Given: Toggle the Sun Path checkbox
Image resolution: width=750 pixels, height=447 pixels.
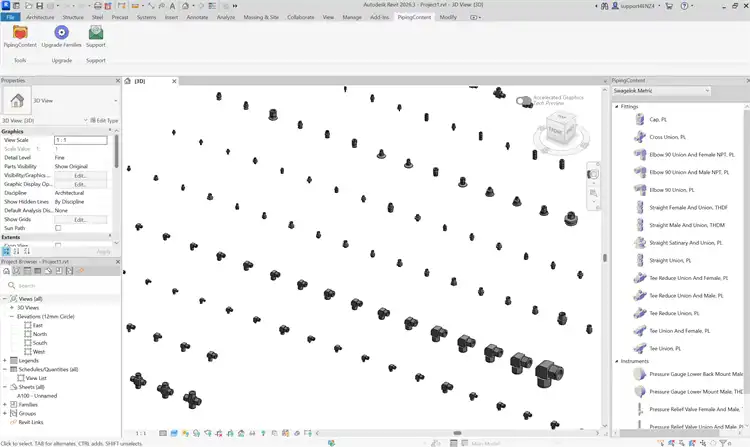Looking at the screenshot, I should (x=58, y=228).
